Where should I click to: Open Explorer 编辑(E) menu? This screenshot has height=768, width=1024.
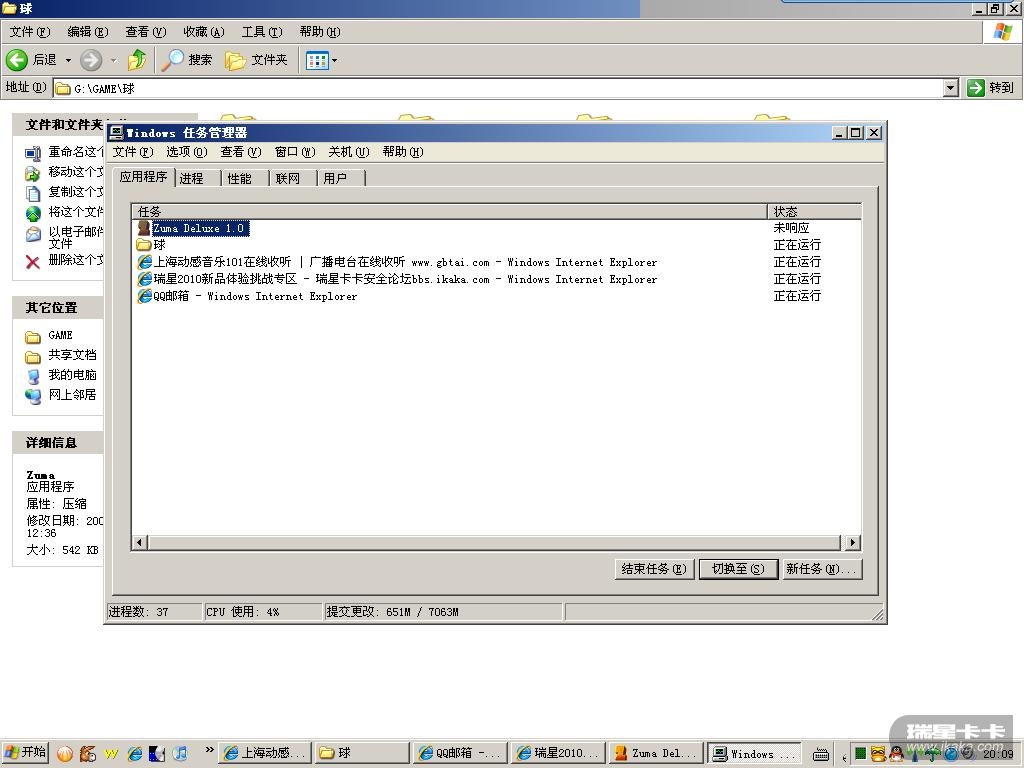pyautogui.click(x=88, y=31)
